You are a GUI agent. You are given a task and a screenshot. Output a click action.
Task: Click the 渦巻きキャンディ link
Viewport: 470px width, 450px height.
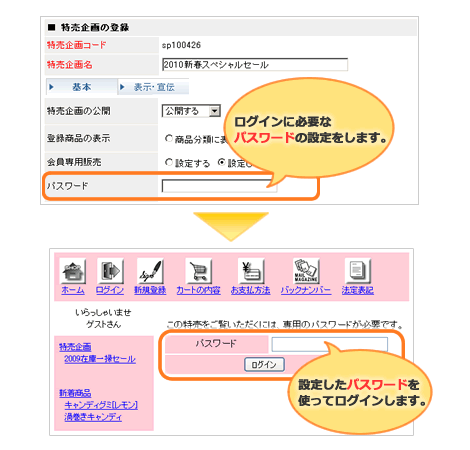point(93,417)
